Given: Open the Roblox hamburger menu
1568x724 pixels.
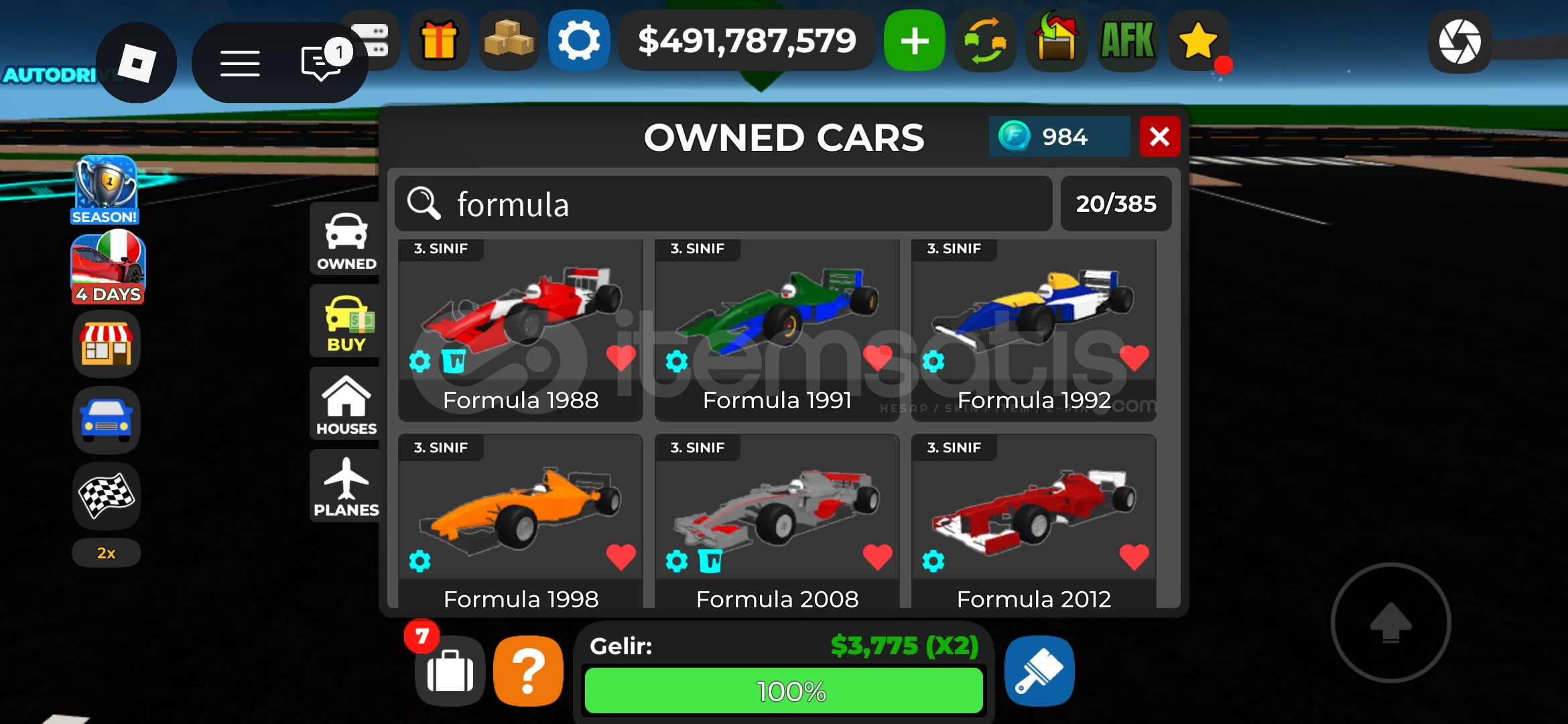Looking at the screenshot, I should tap(240, 64).
